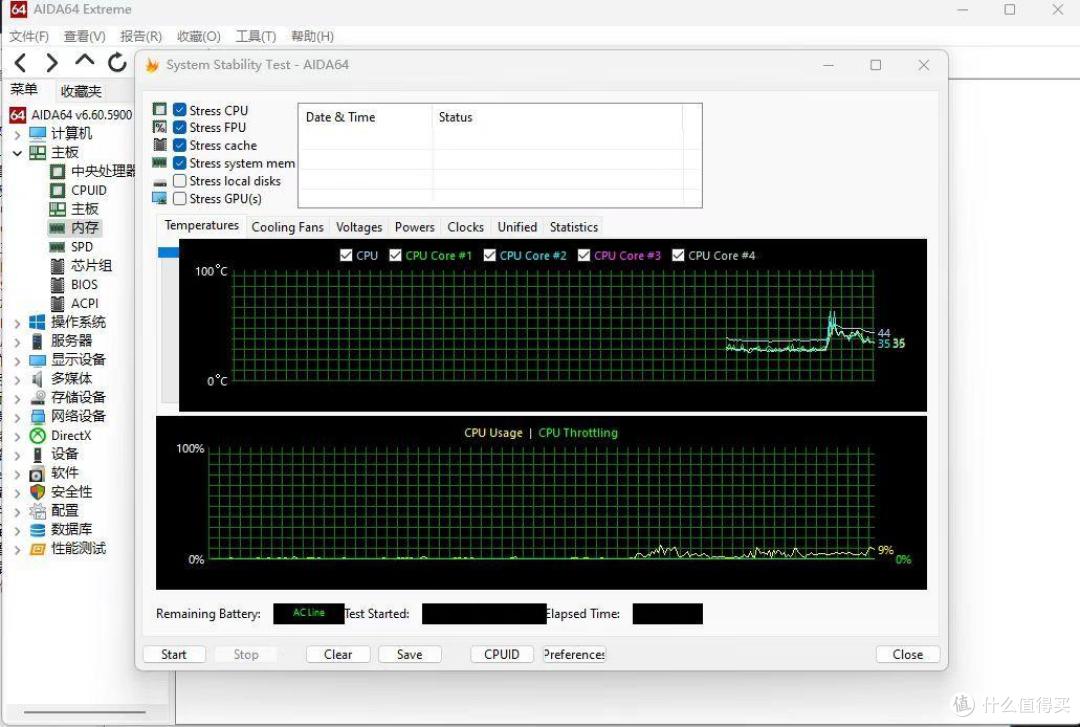The image size is (1080, 727).
Task: Switch to the 收藏夹 favorites tab
Action: 81,91
